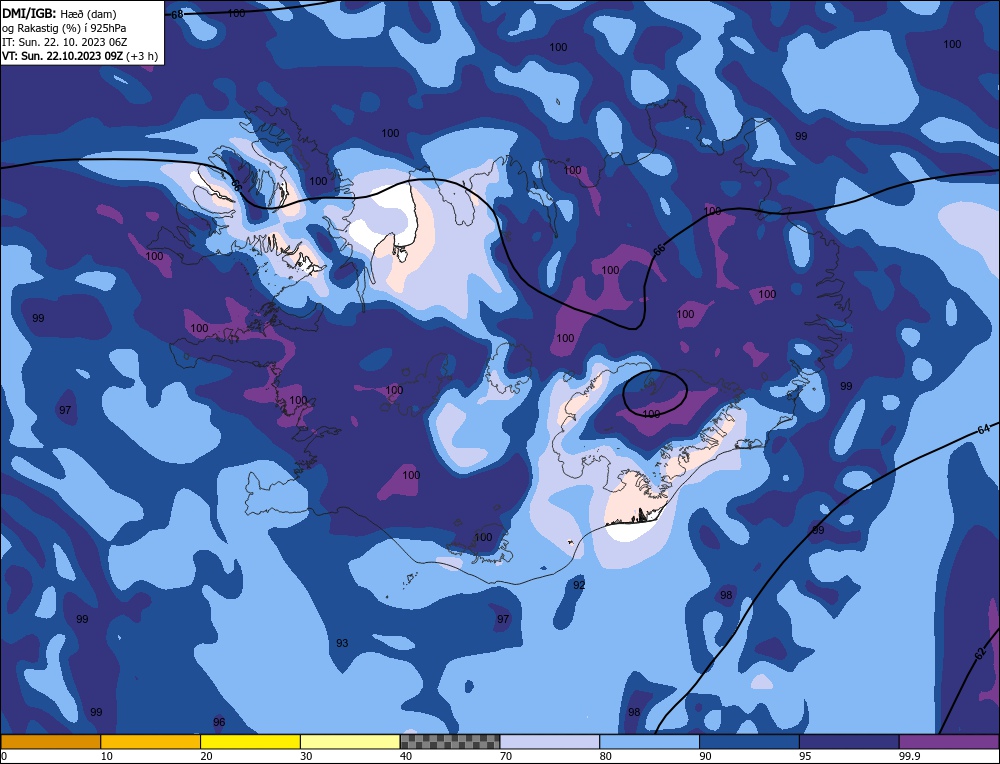Click the '93' humidity value on map

coord(342,643)
